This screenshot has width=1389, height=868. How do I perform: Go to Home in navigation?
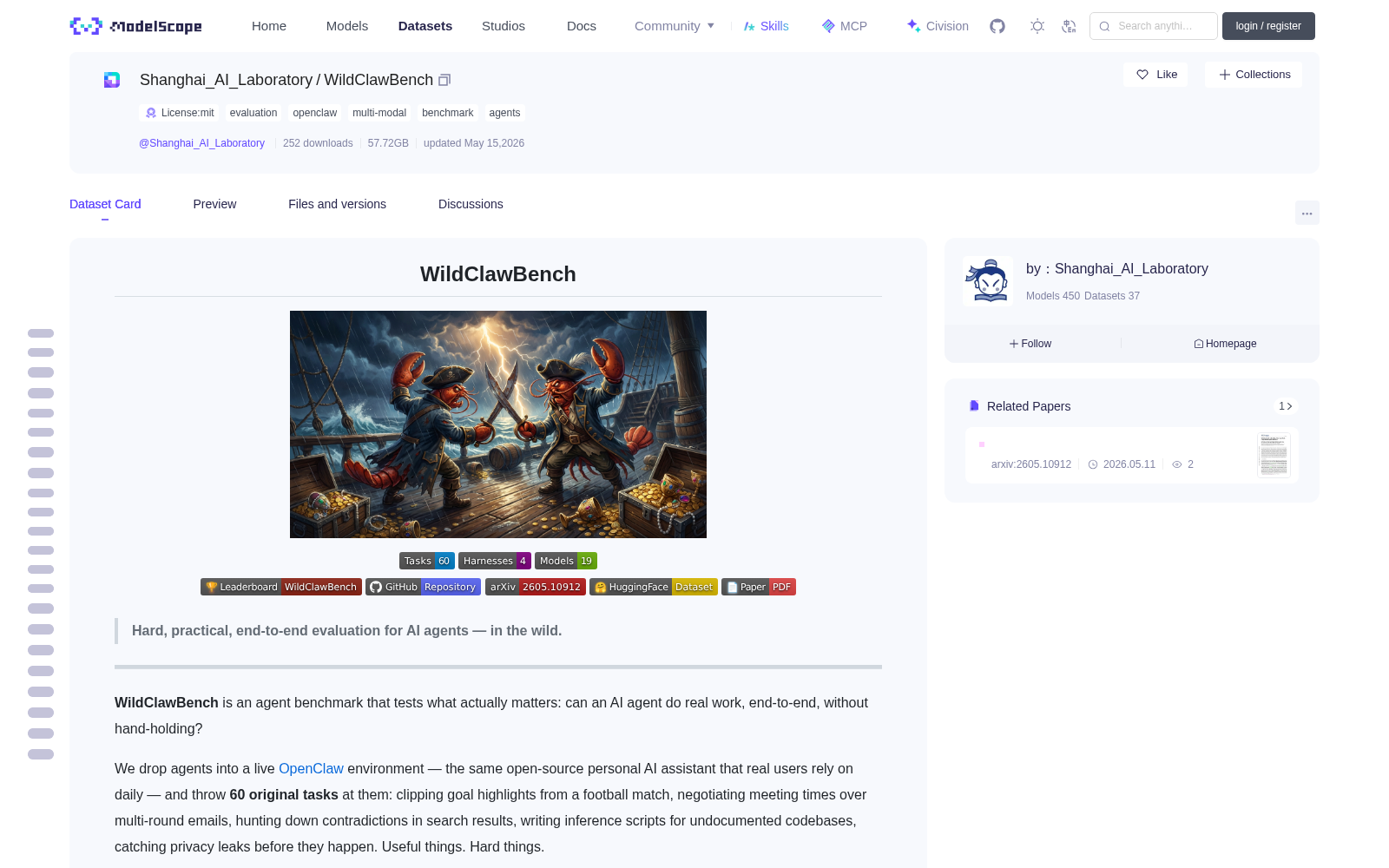(x=269, y=26)
